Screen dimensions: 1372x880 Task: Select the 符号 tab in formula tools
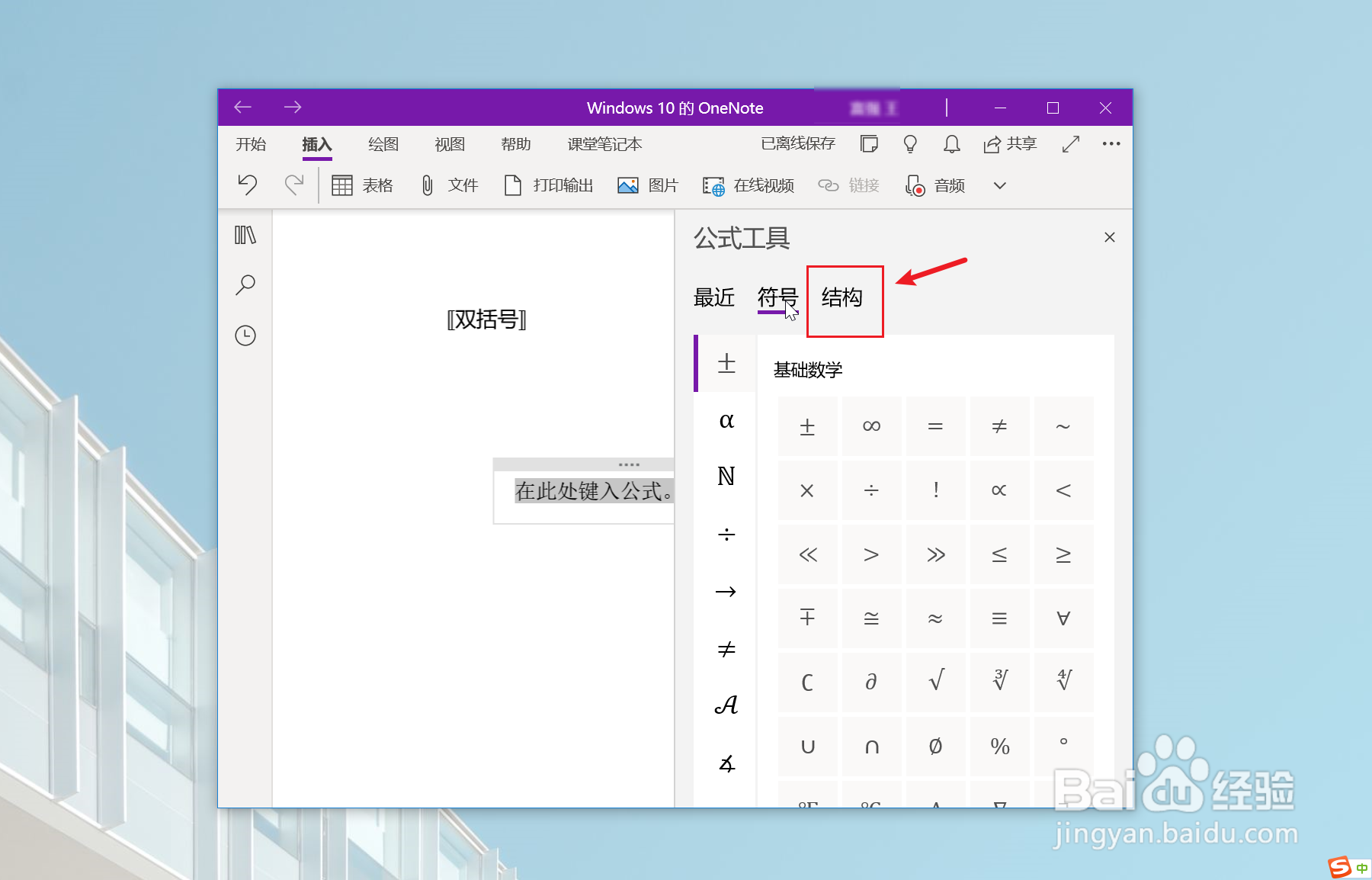coord(777,297)
